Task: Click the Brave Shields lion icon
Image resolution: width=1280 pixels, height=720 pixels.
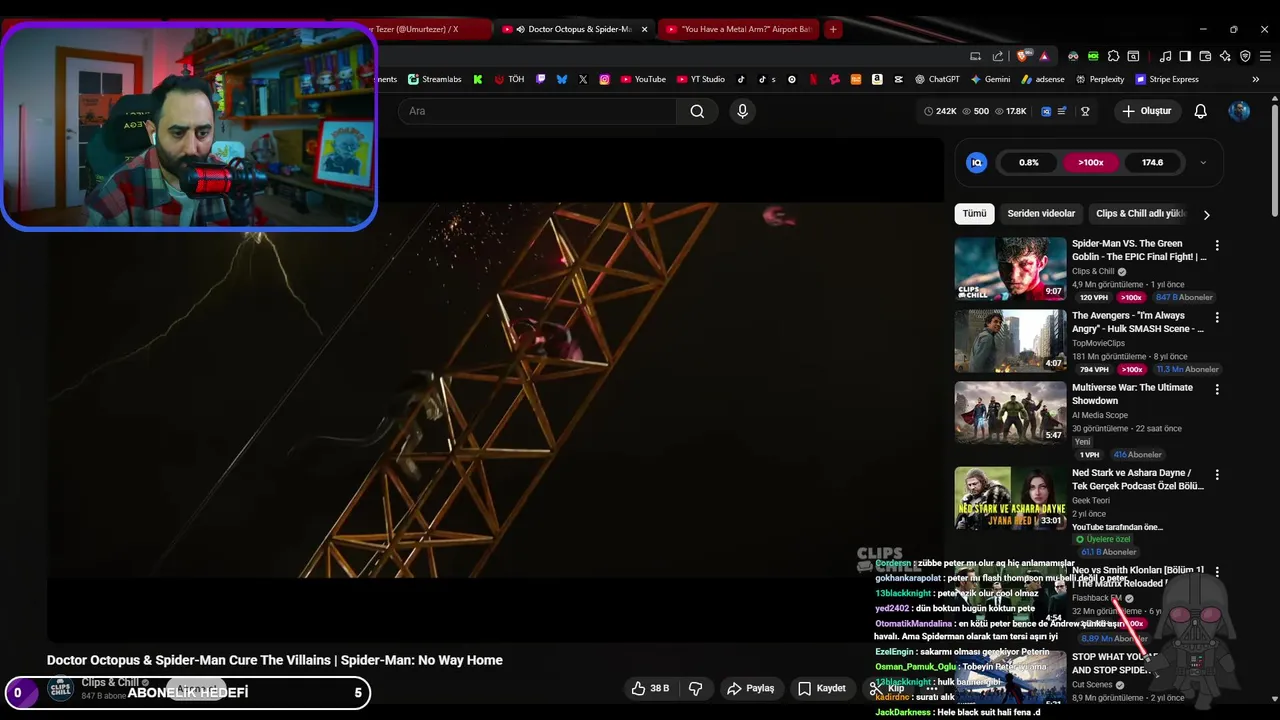Action: click(1021, 56)
